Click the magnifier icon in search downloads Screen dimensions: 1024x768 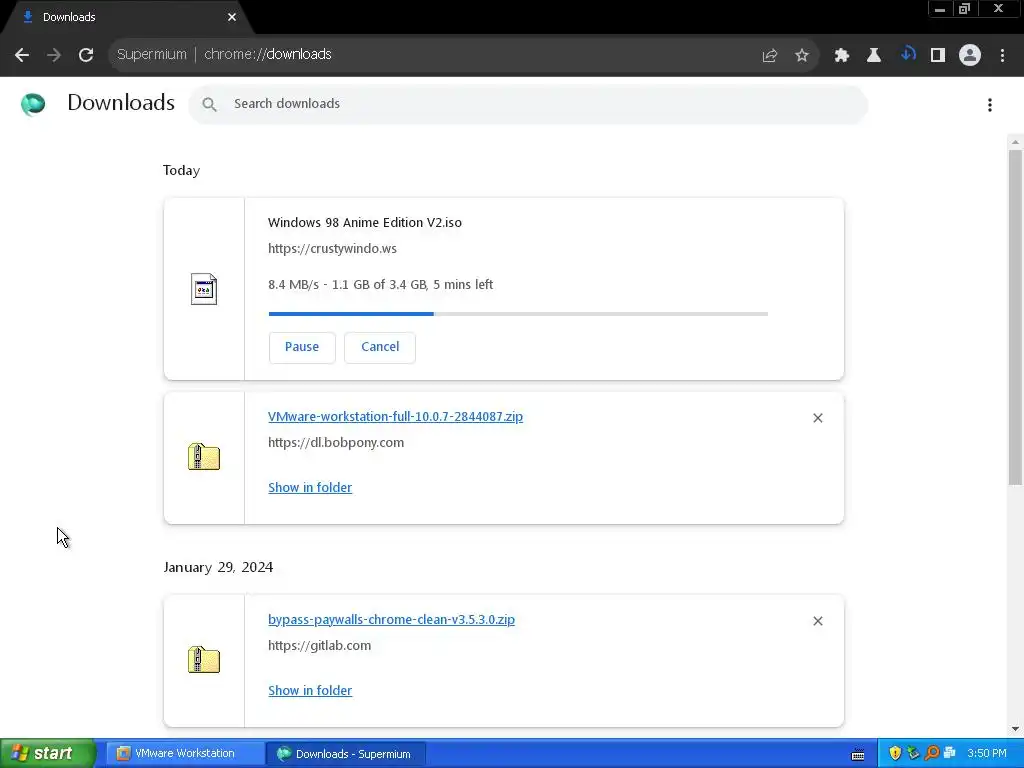[x=209, y=104]
